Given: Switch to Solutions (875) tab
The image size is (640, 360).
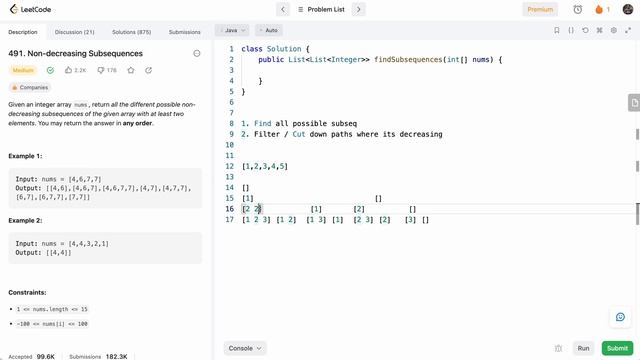Looking at the screenshot, I should tap(131, 32).
